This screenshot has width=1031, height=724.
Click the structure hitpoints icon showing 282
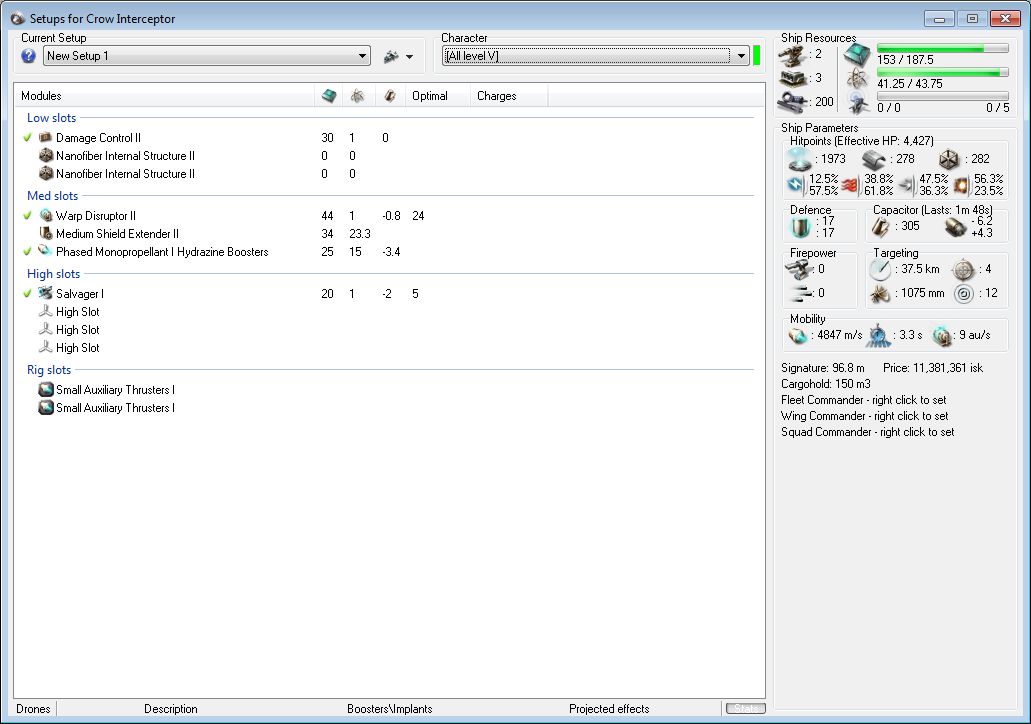point(949,159)
